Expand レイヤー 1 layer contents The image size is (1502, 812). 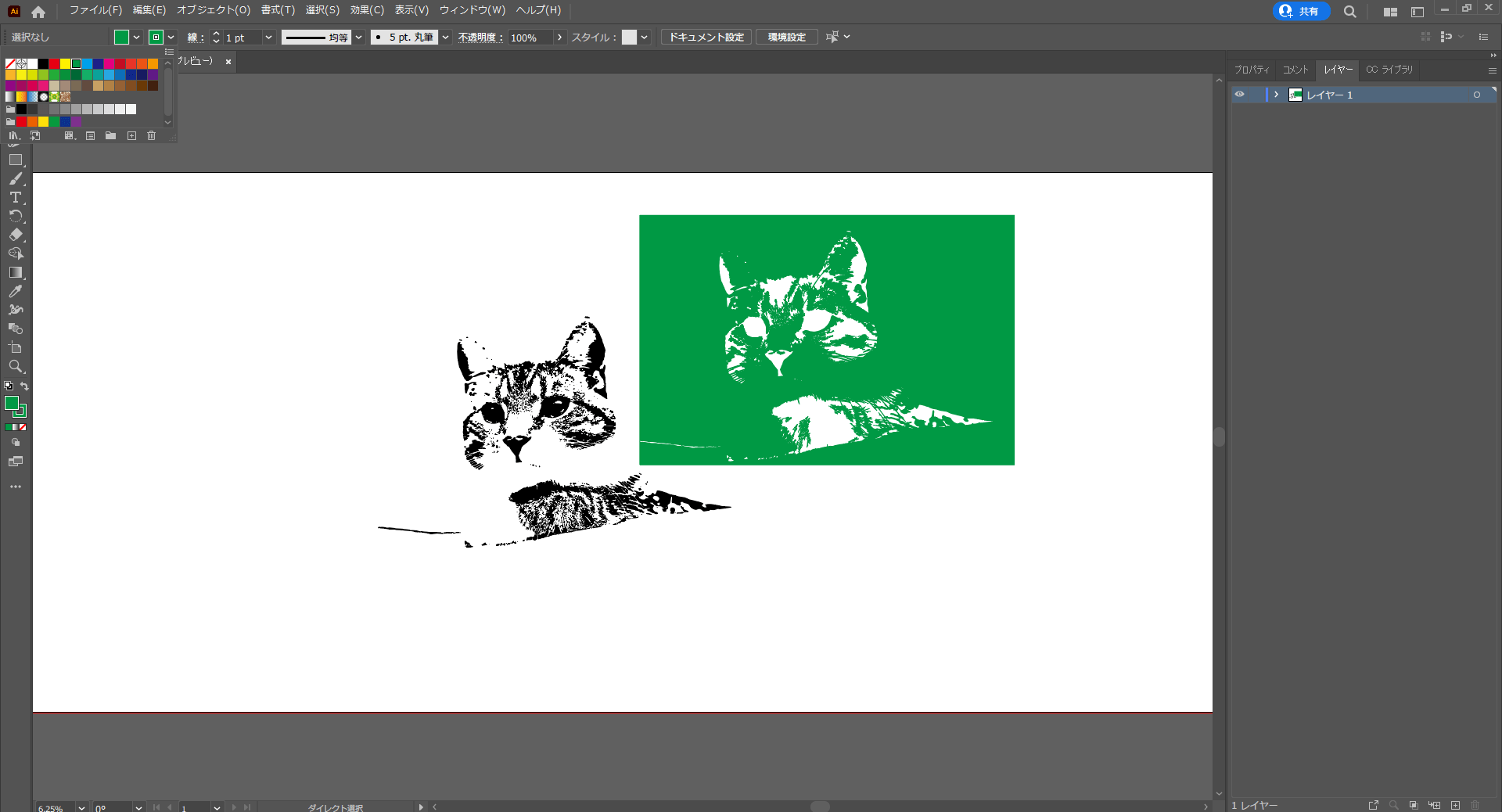pyautogui.click(x=1276, y=95)
